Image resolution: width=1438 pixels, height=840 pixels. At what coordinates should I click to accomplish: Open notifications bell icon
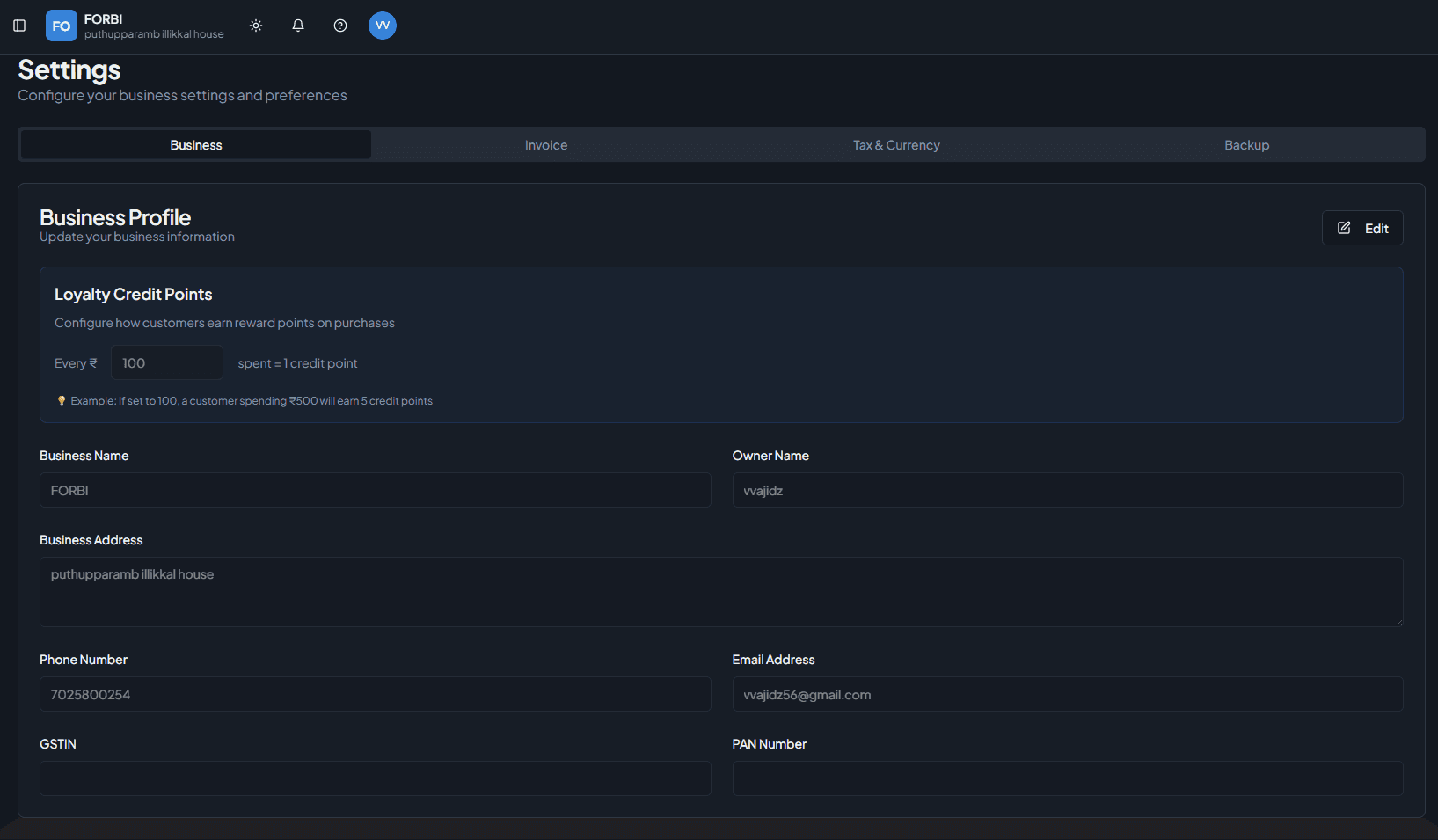tap(298, 26)
